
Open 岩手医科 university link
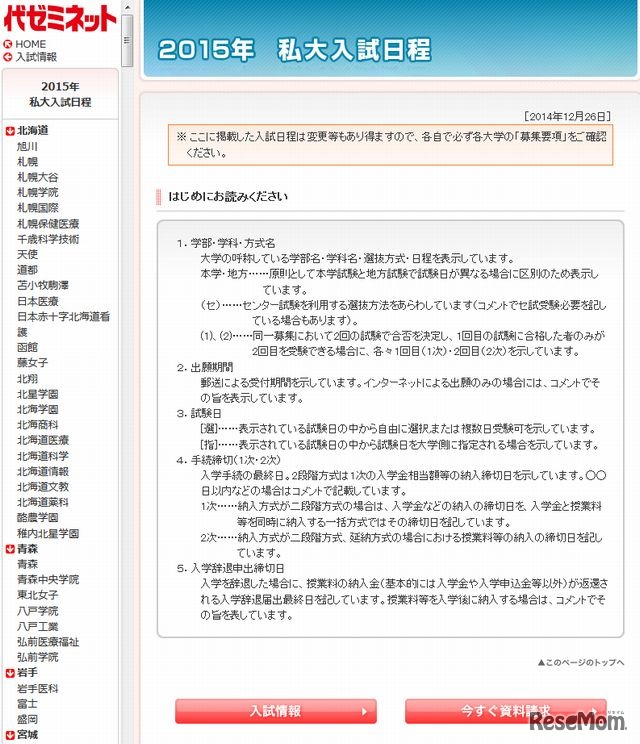tap(38, 688)
